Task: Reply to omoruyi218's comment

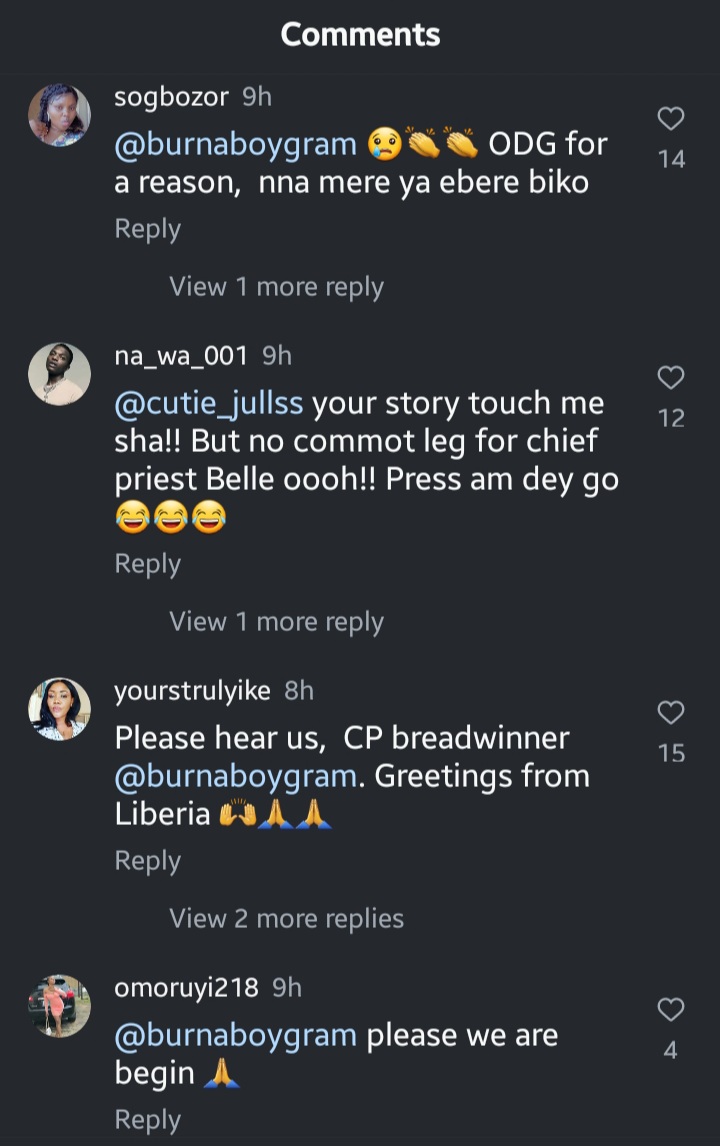Action: pyautogui.click(x=147, y=1119)
